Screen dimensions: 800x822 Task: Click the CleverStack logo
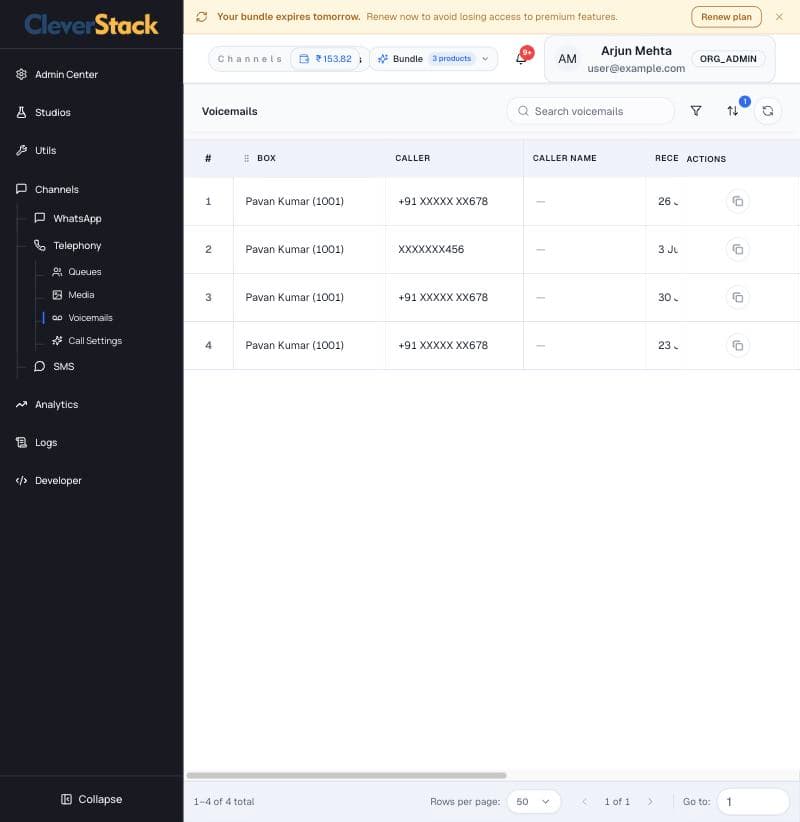91,25
